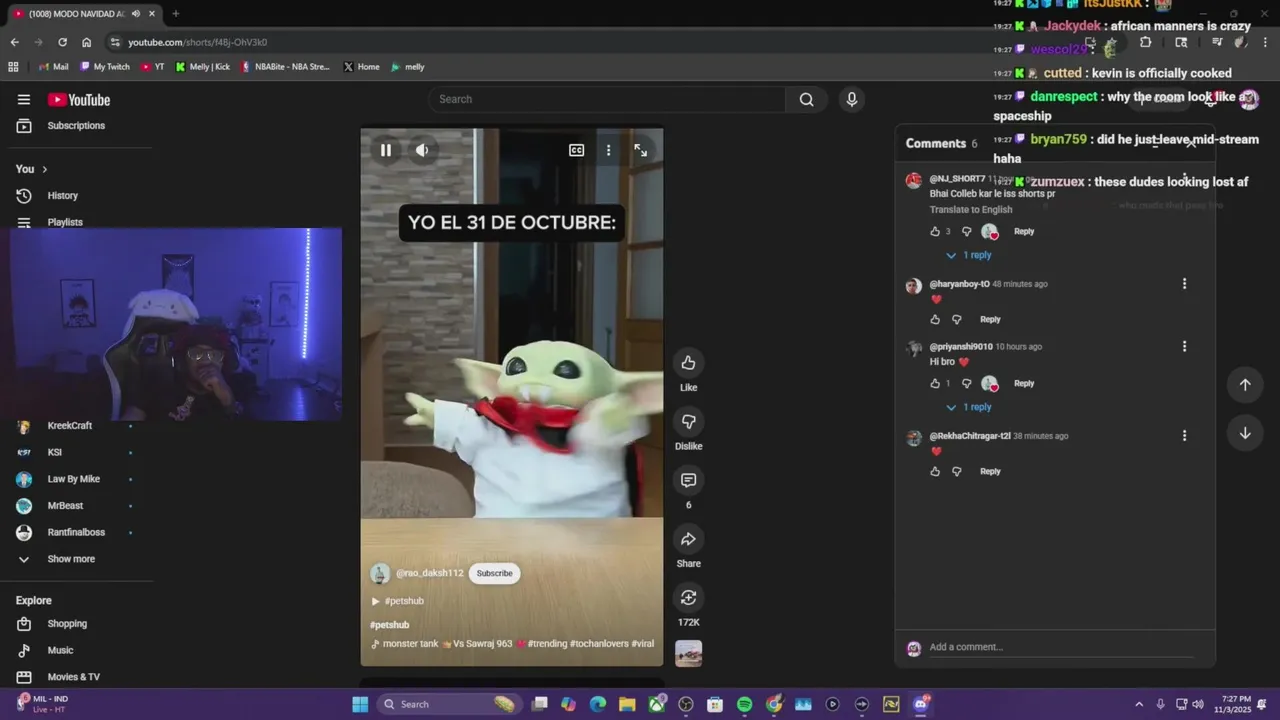Go to the previous Short with up arrow
The image size is (1280, 720).
point(1245,385)
